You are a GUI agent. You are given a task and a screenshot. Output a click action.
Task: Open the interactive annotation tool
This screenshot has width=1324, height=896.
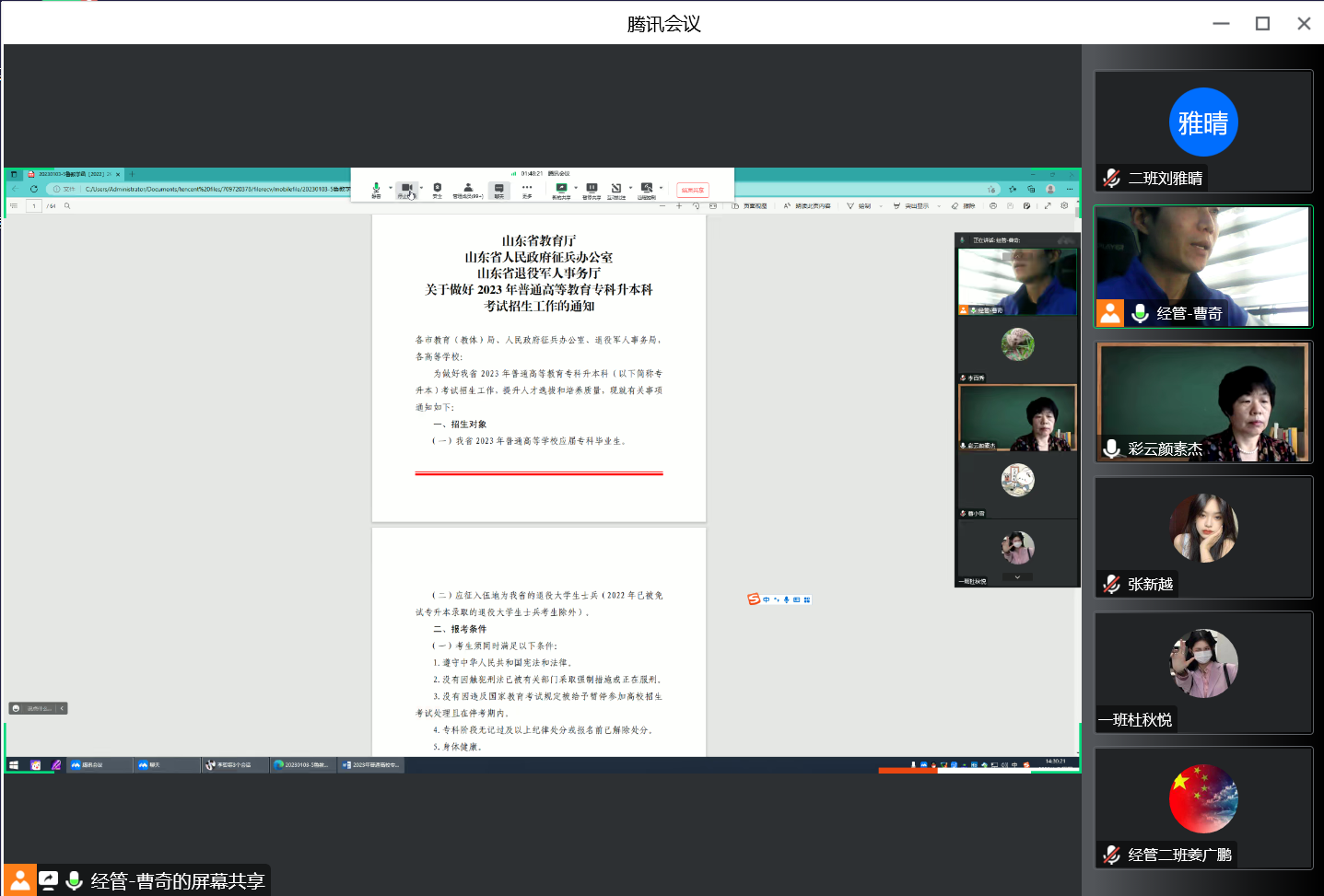[616, 188]
